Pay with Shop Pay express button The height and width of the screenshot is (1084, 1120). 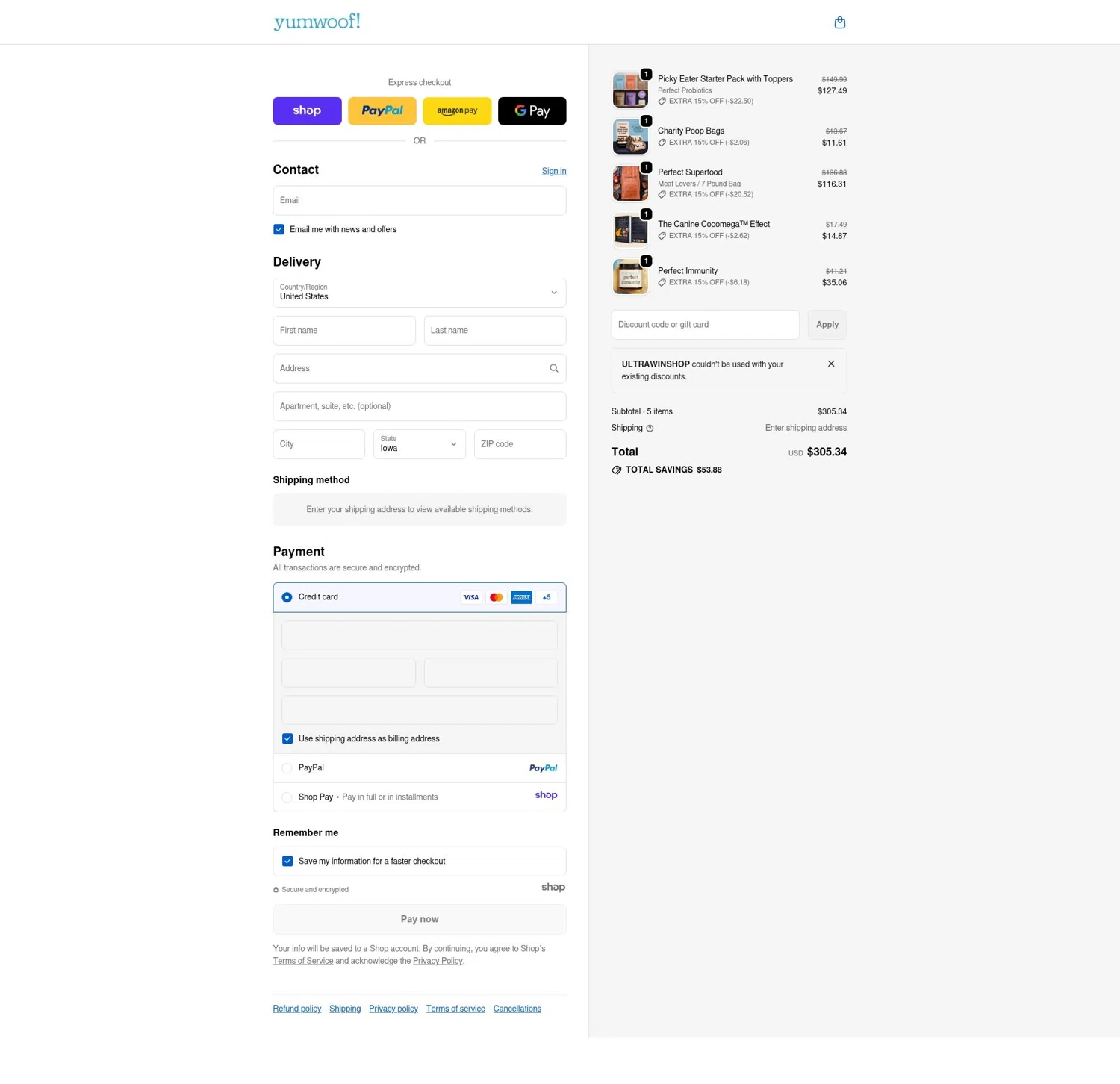click(307, 110)
